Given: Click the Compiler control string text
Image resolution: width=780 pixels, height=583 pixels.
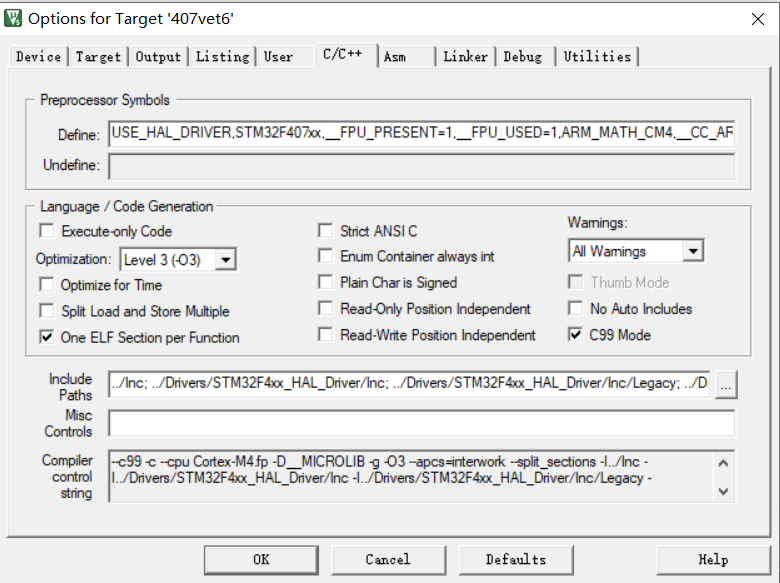Looking at the screenshot, I should tap(412, 476).
